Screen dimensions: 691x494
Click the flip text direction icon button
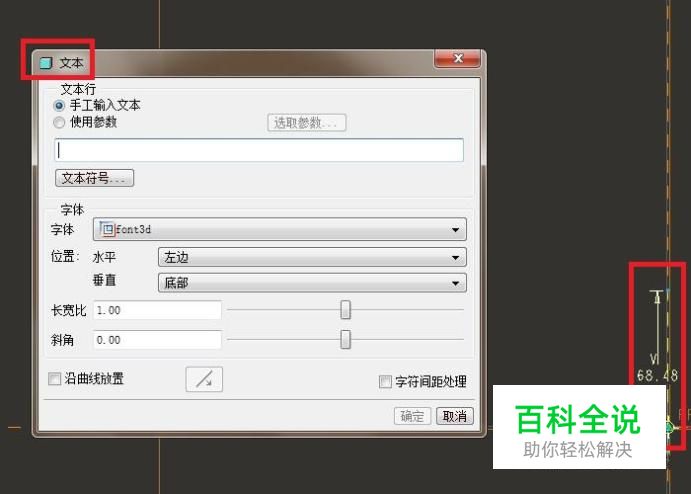204,379
